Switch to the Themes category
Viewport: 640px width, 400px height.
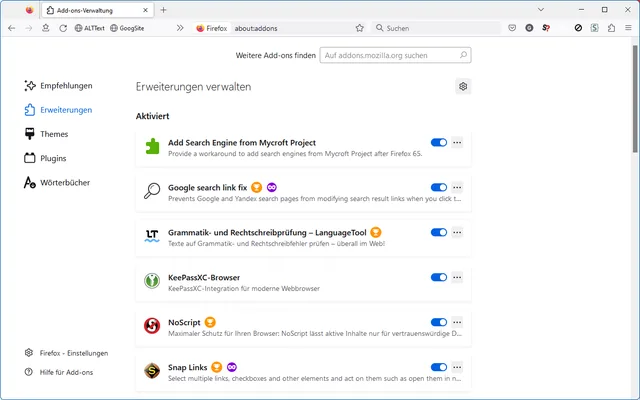54,134
